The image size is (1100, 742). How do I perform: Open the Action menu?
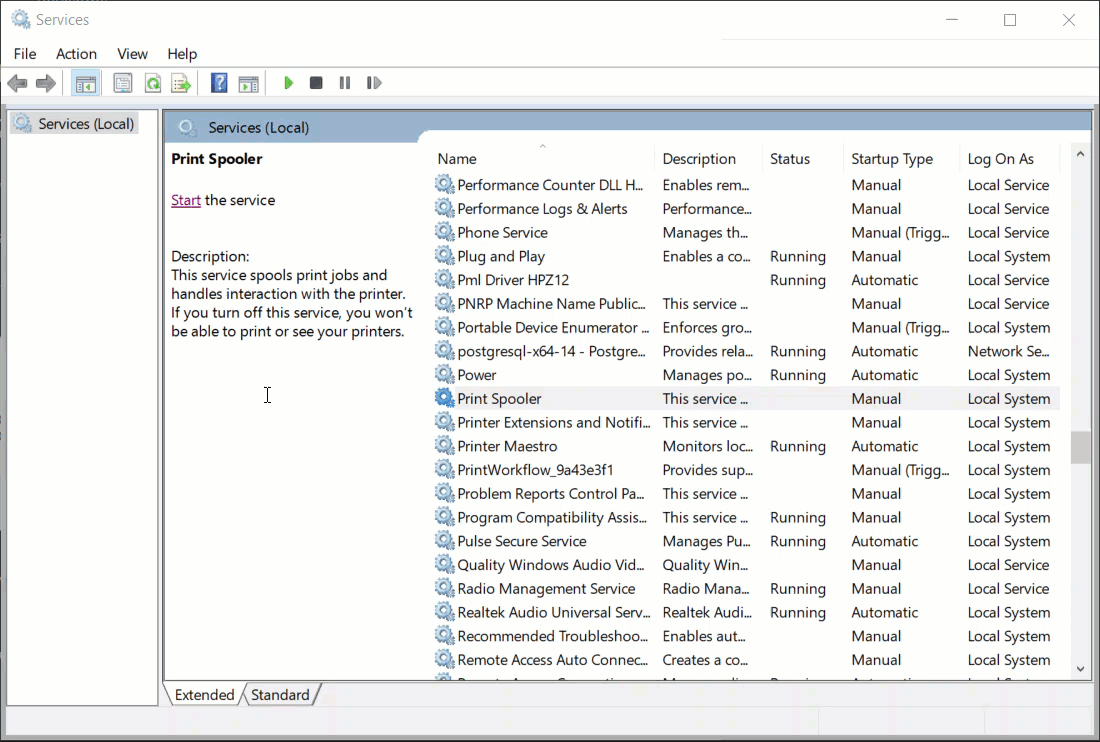point(76,54)
